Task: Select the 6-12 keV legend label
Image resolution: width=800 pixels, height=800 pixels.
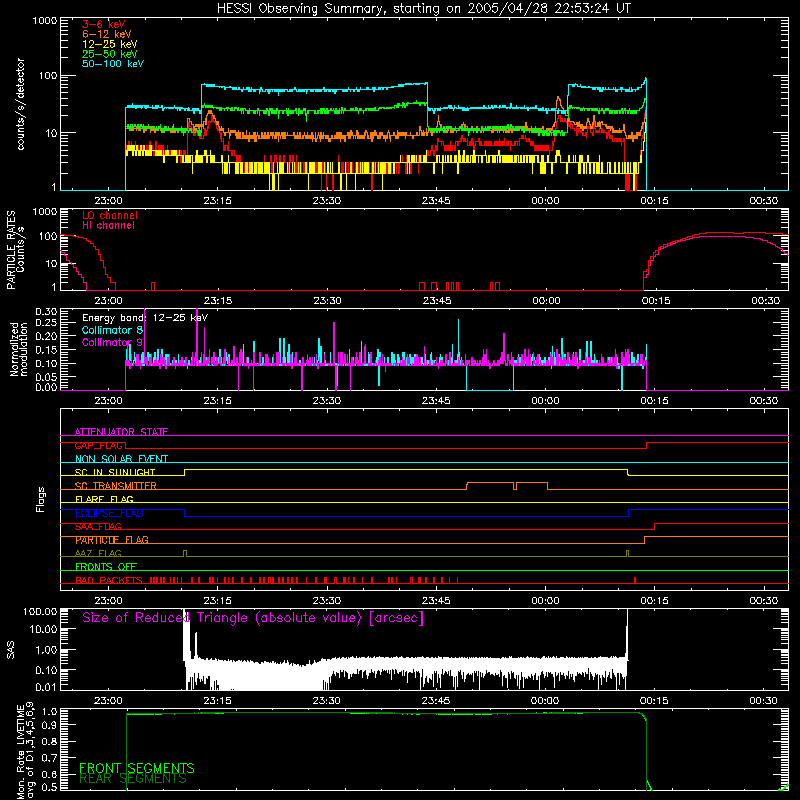Action: point(107,34)
